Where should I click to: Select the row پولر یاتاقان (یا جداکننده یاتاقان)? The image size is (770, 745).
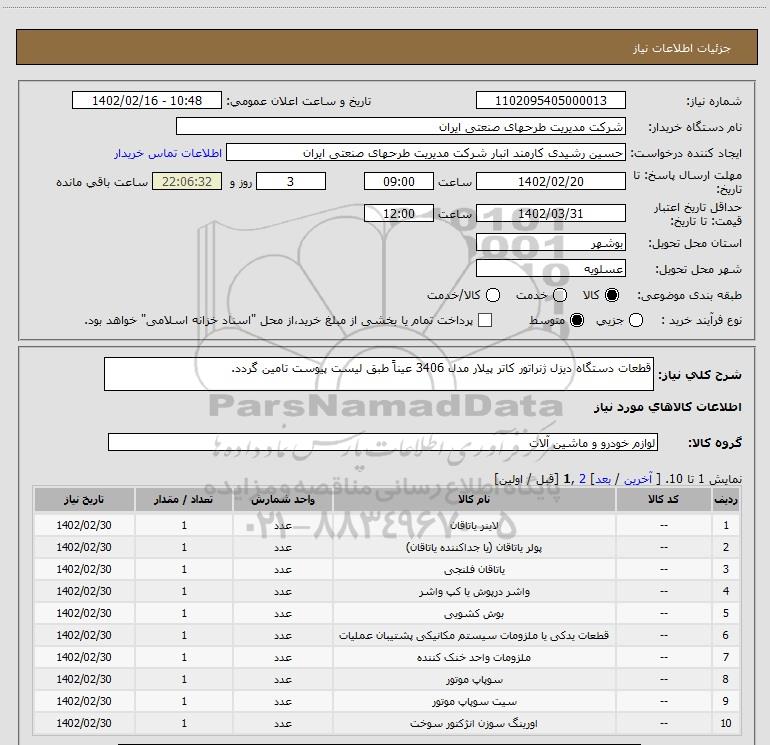coord(386,547)
